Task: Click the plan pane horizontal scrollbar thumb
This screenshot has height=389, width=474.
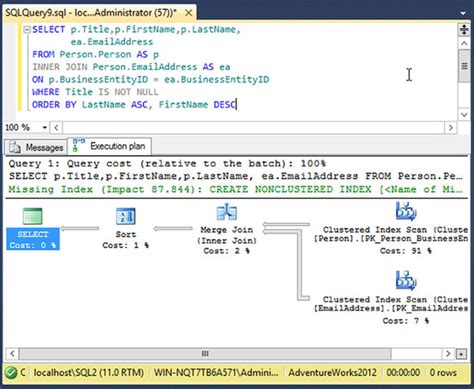Action: pyautogui.click(x=205, y=353)
